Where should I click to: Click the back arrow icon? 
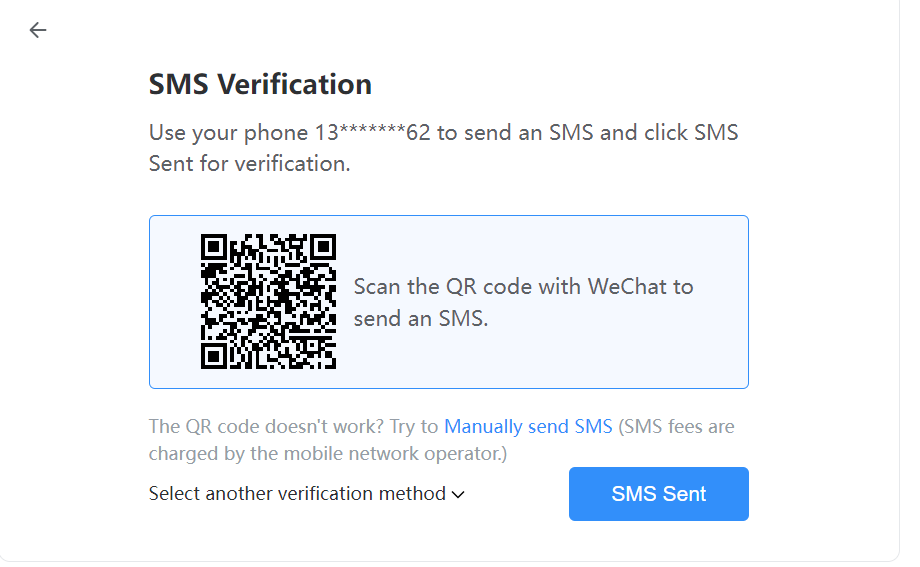38,30
